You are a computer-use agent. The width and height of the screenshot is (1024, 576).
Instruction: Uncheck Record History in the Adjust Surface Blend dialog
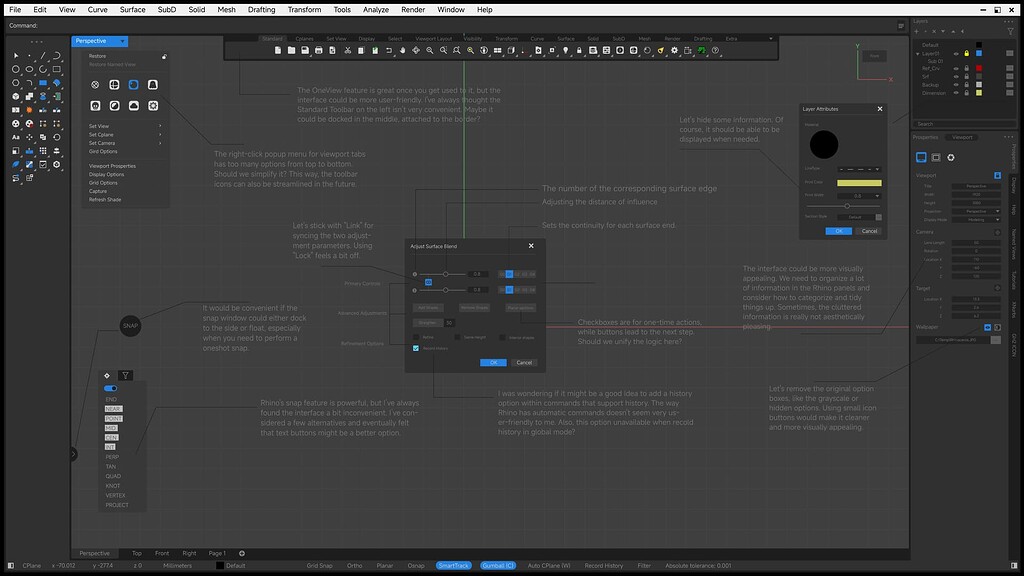pyautogui.click(x=415, y=348)
